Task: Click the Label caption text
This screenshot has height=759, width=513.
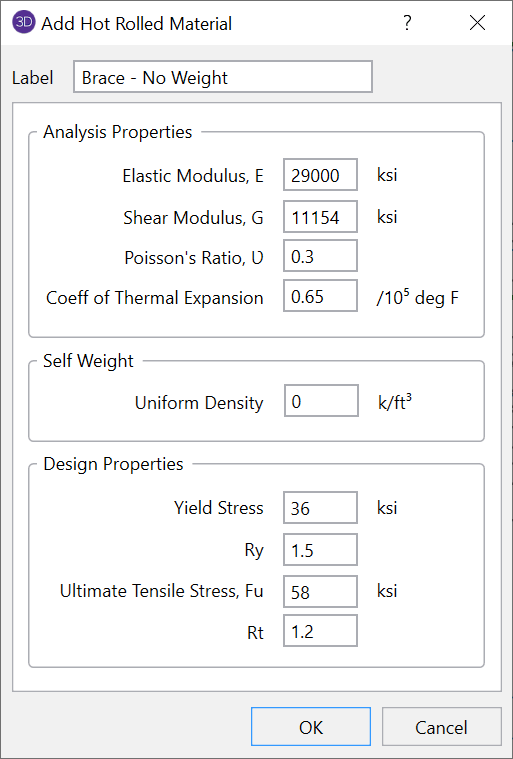Action: 33,78
